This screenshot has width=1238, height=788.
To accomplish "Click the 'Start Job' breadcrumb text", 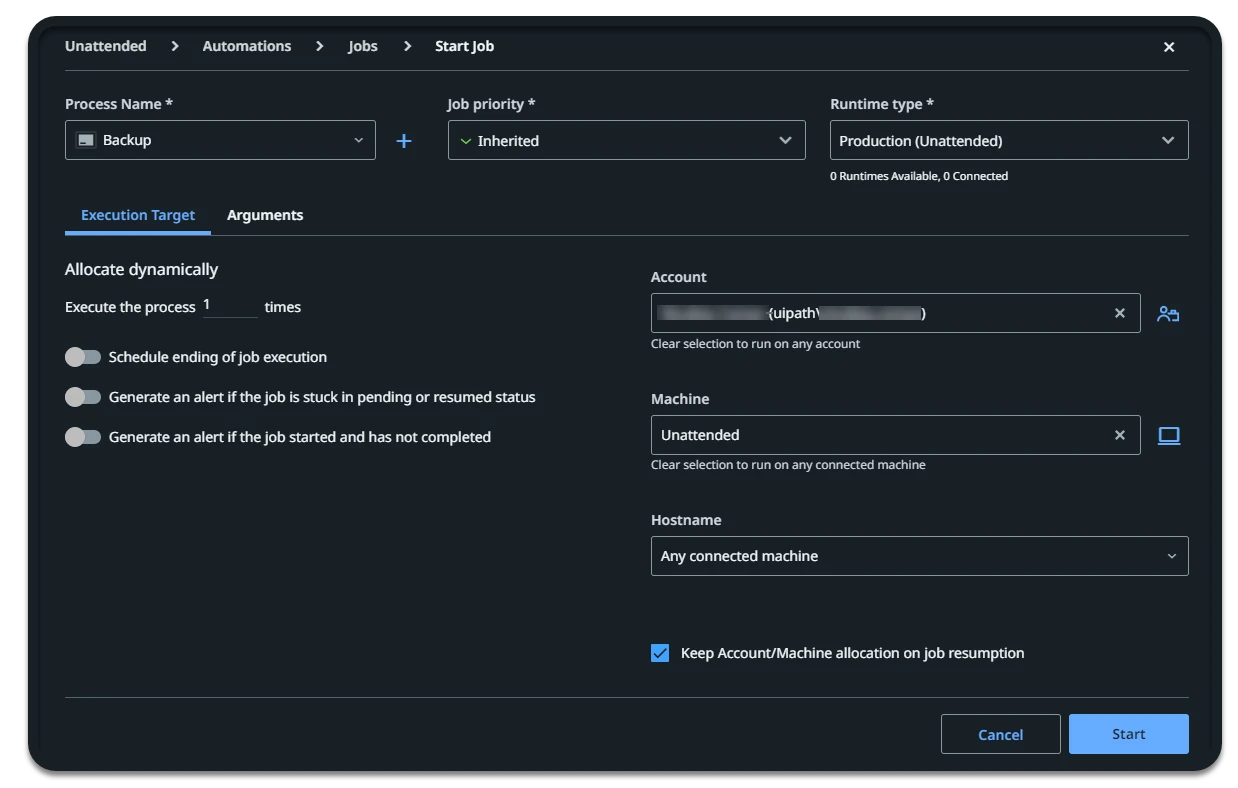I will pos(464,46).
